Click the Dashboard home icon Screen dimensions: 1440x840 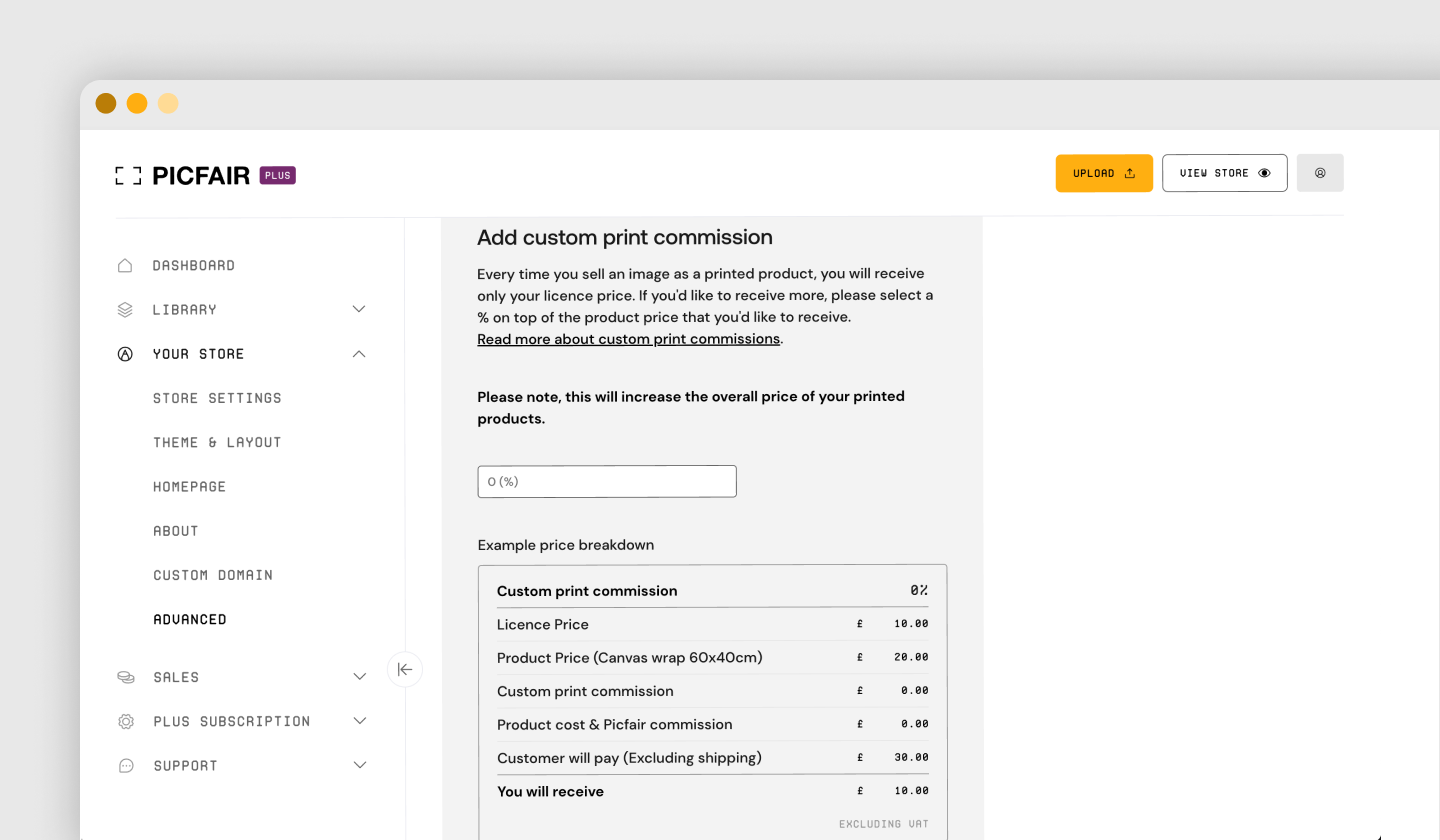(x=125, y=265)
